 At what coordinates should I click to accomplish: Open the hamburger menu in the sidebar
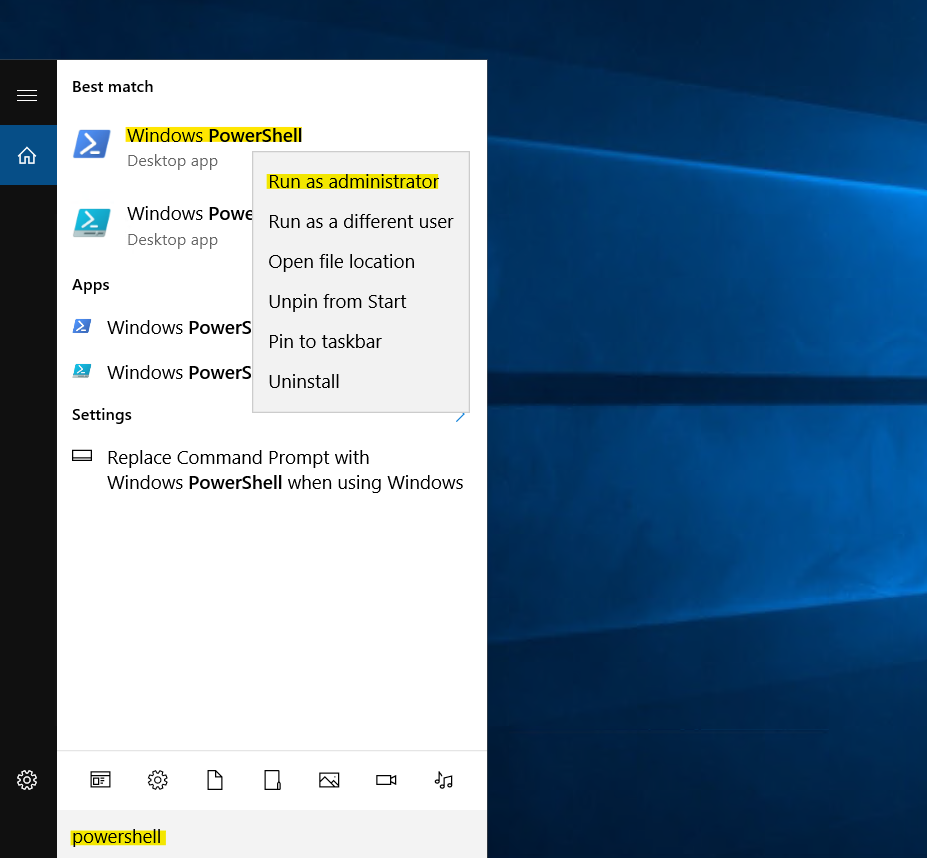click(27, 95)
